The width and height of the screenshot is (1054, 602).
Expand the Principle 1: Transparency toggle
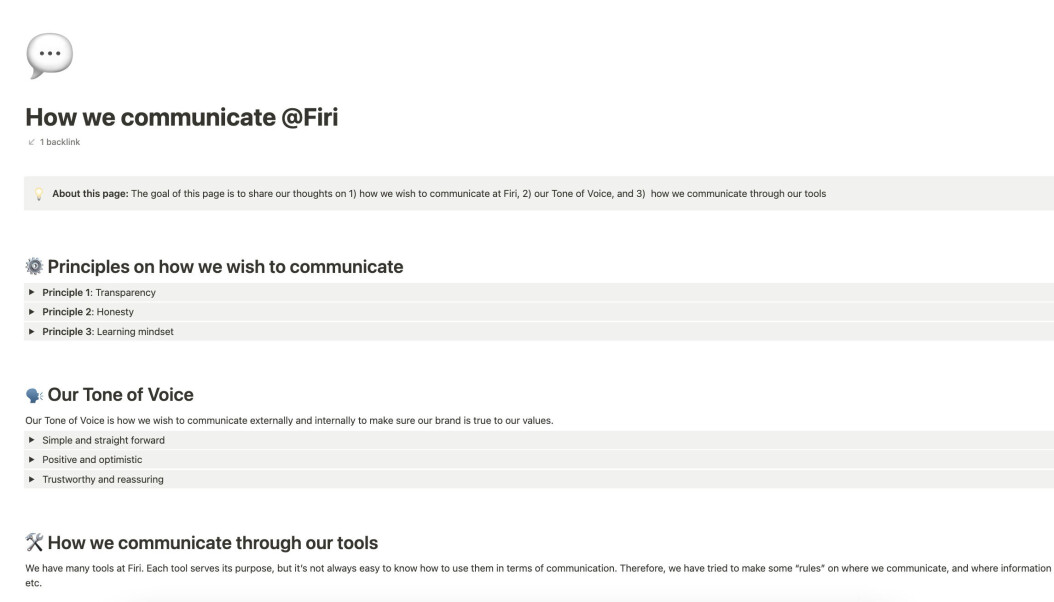pyautogui.click(x=32, y=292)
